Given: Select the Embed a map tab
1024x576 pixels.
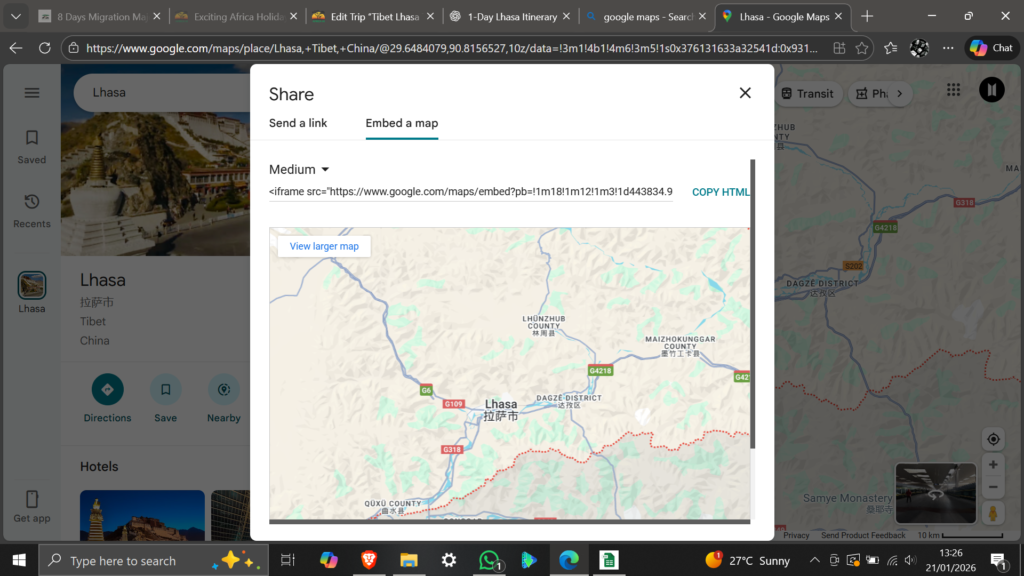Looking at the screenshot, I should (401, 123).
